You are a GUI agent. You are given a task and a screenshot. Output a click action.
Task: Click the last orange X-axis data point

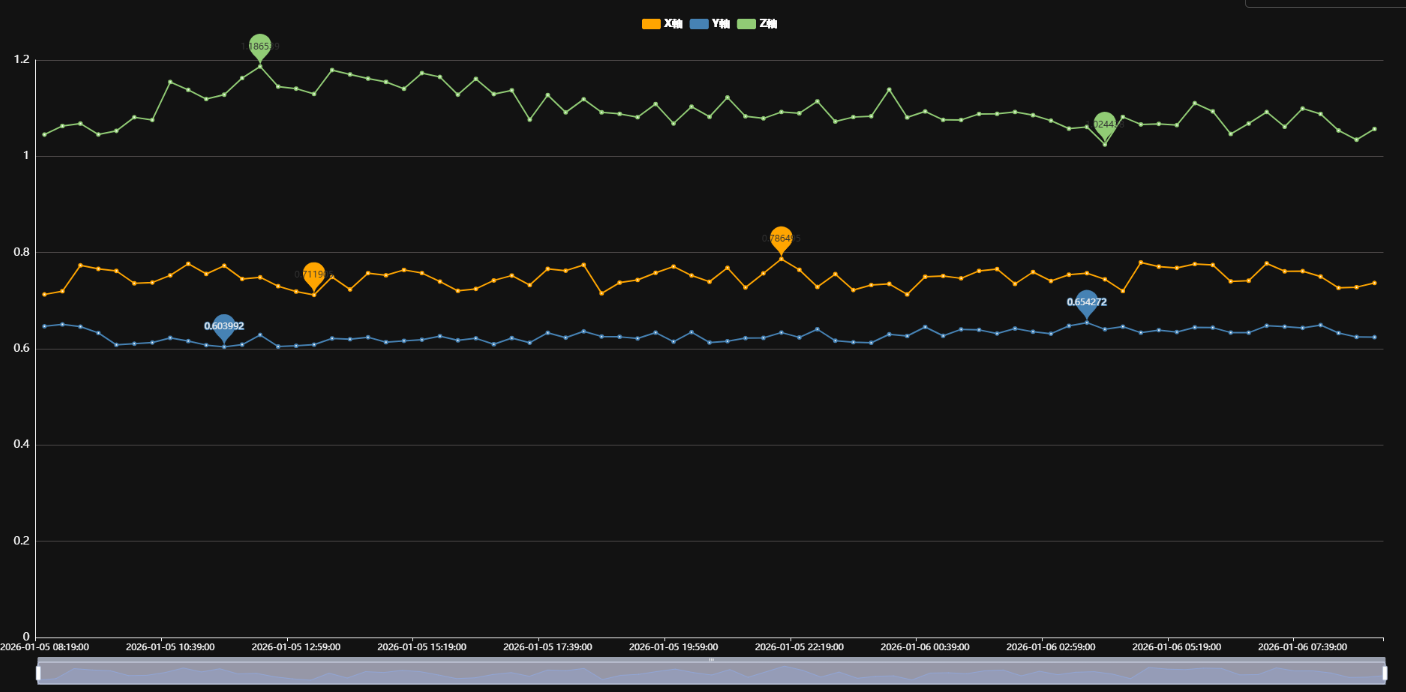pyautogui.click(x=1374, y=283)
